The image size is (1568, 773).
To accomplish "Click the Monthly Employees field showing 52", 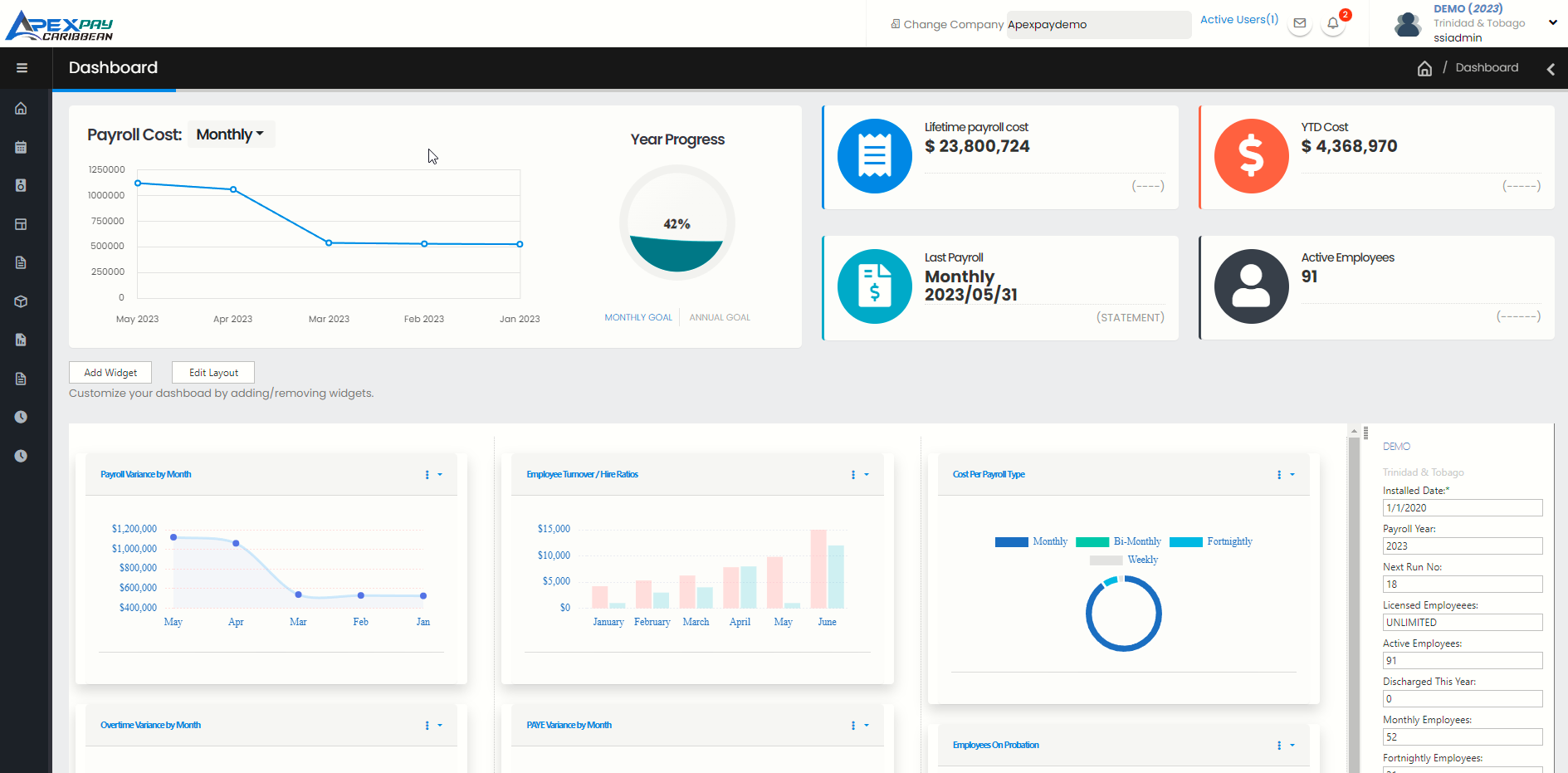I will pyautogui.click(x=1463, y=736).
